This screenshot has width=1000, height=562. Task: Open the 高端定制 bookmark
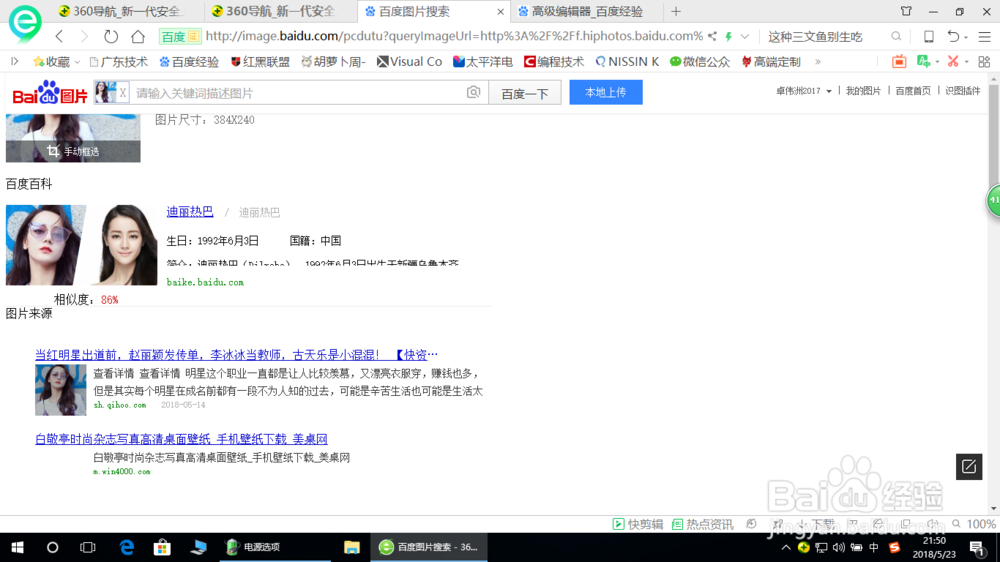pos(771,61)
